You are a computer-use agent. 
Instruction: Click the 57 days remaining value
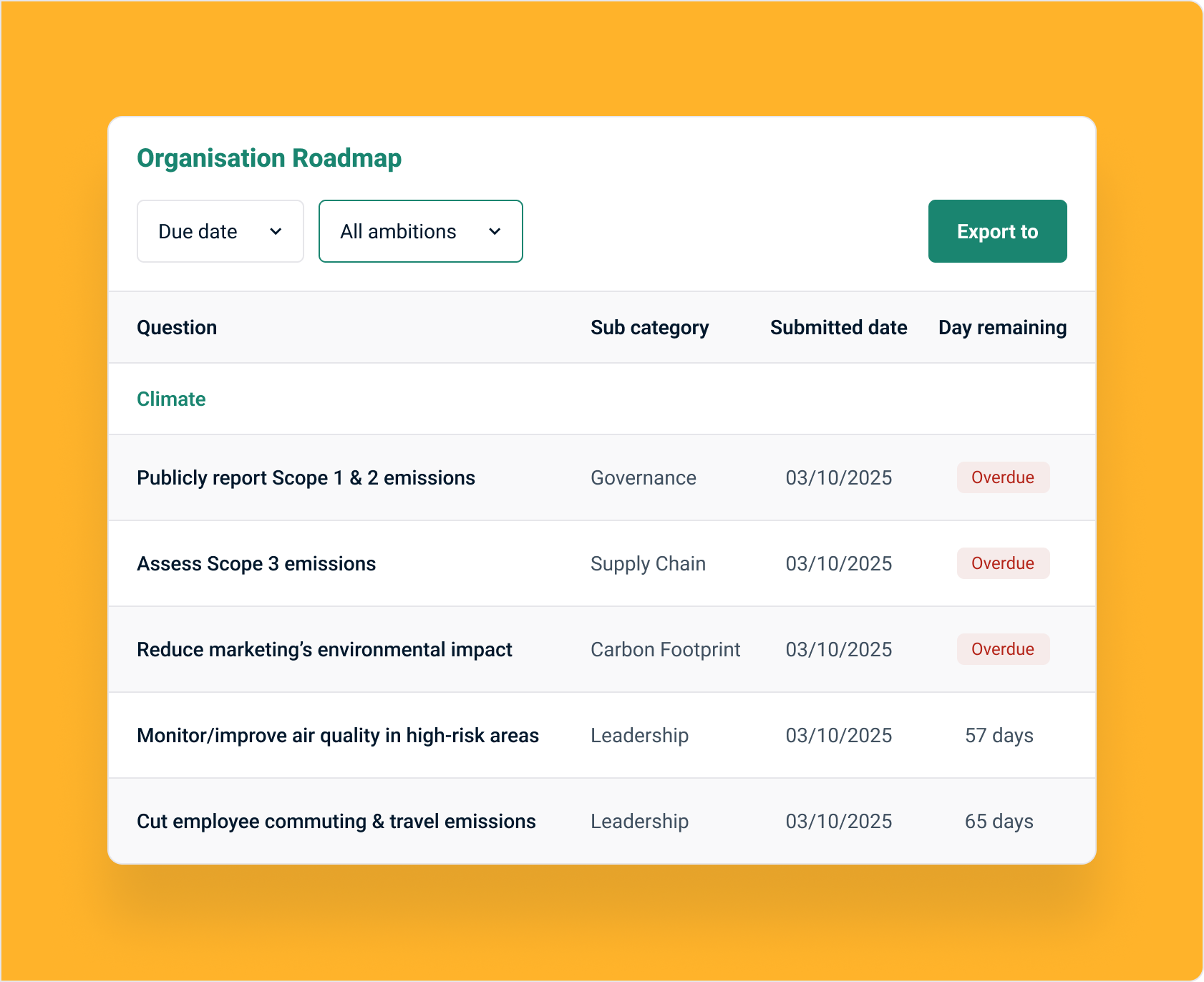(999, 735)
